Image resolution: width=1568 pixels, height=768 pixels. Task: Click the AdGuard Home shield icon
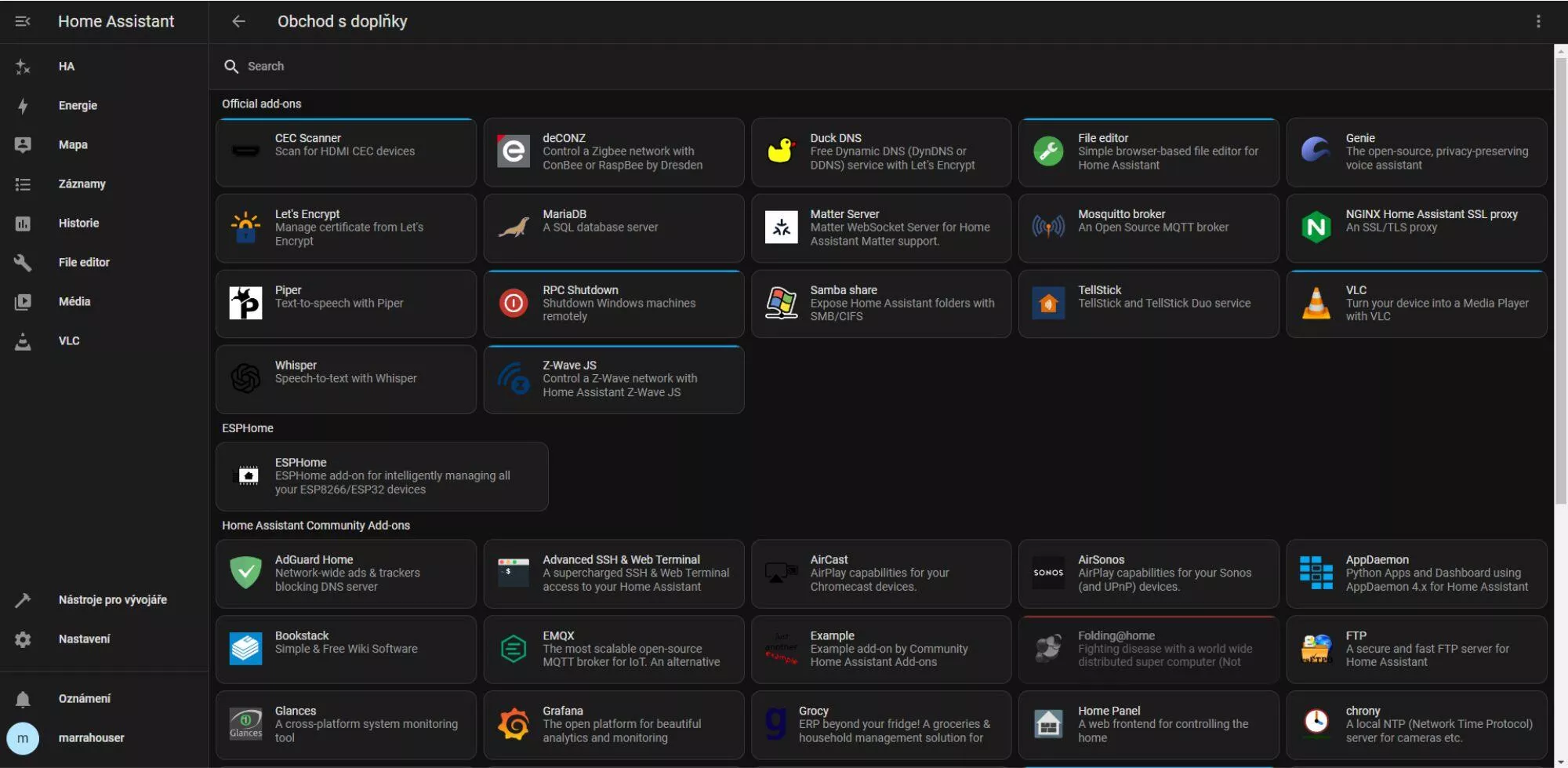click(x=245, y=573)
